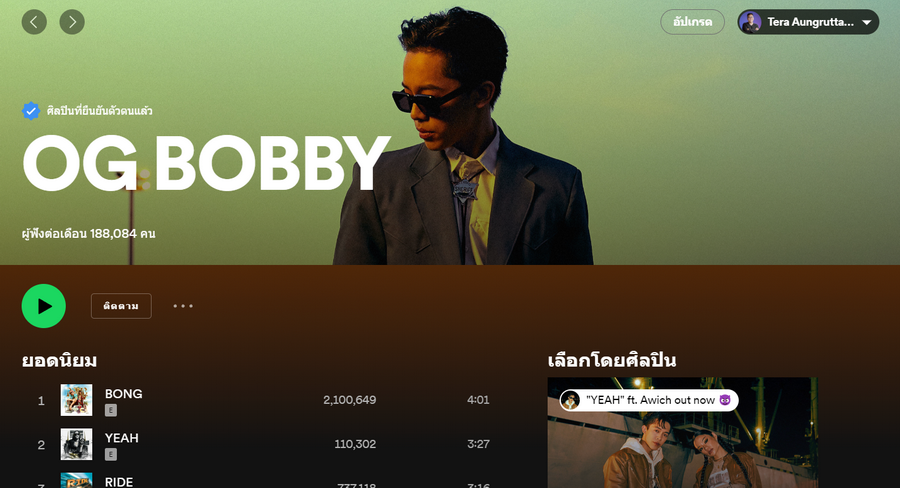900x488 pixels.
Task: Open the RIDE track title
Action: tap(119, 482)
